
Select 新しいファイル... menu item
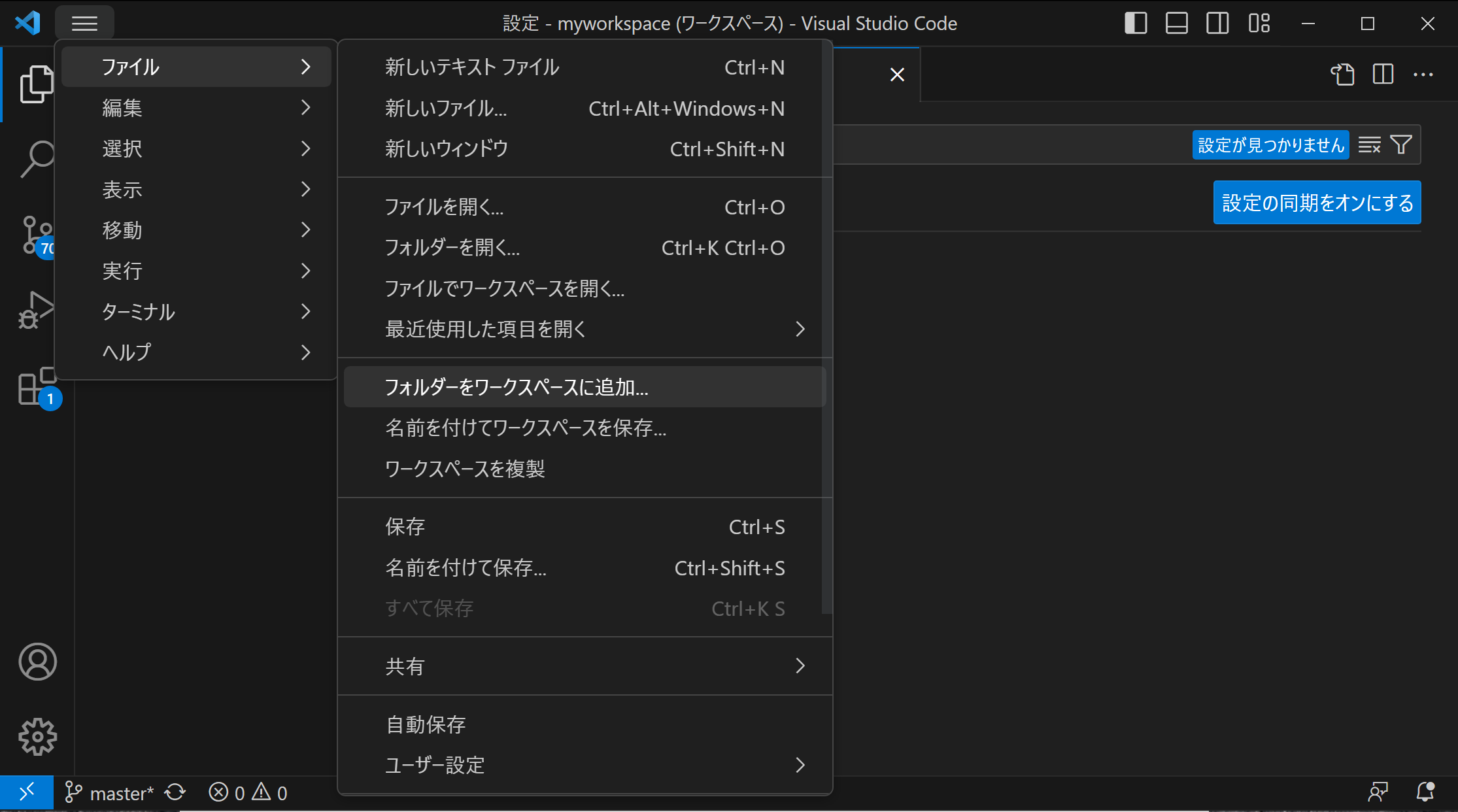coord(585,109)
